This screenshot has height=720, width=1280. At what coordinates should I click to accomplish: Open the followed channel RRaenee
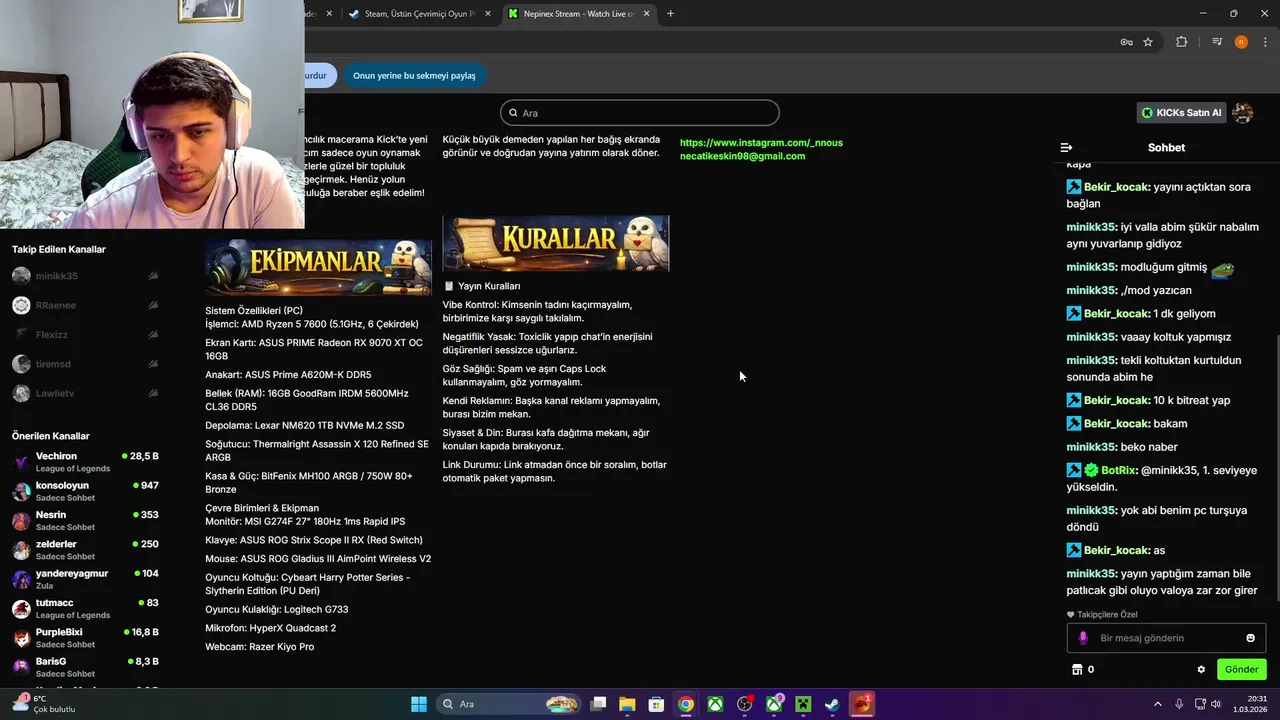[85, 305]
